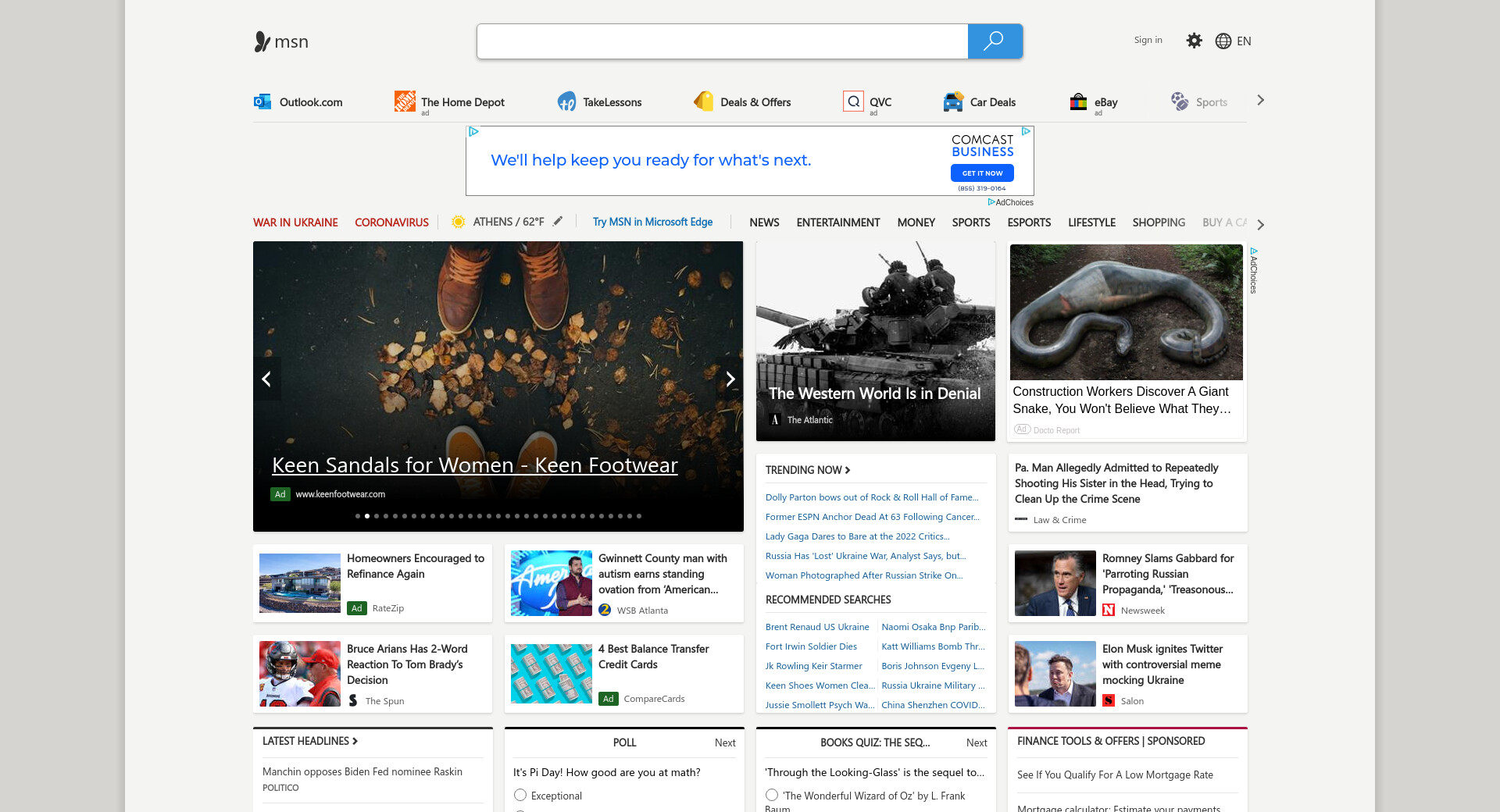Go to the Money category

(x=916, y=223)
